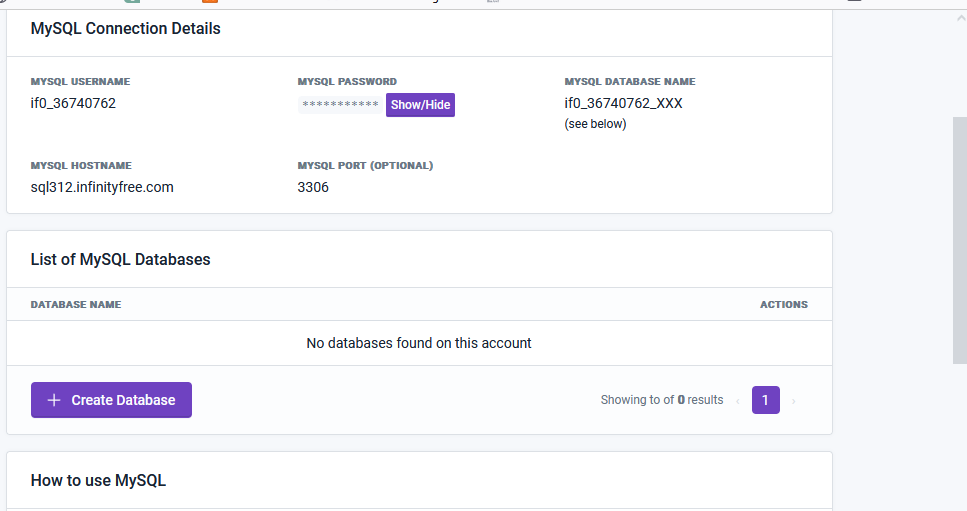
Task: Click the ACTIONS column header
Action: (783, 304)
